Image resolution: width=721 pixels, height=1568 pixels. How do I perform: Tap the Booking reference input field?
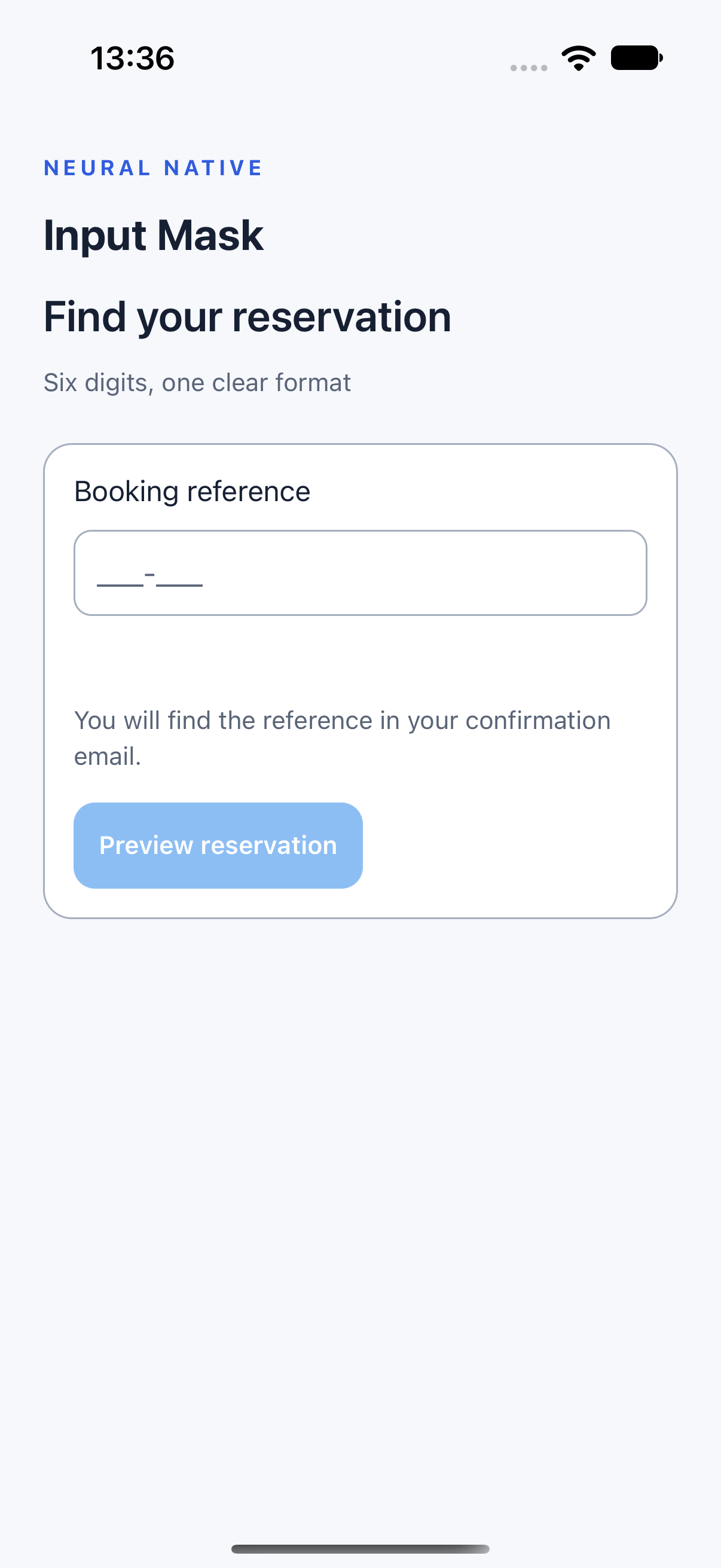pyautogui.click(x=360, y=573)
